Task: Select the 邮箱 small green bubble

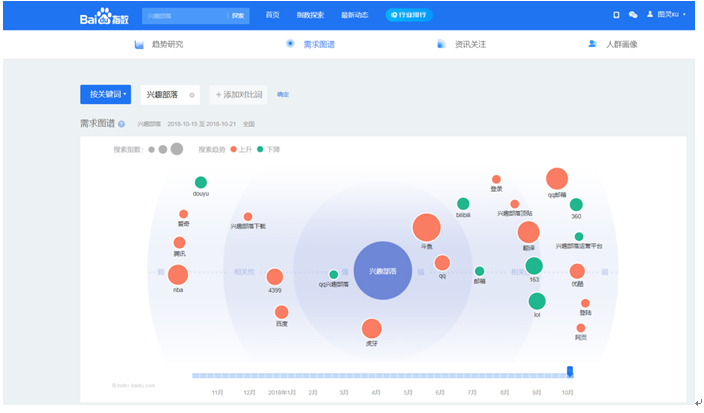Action: 480,271
